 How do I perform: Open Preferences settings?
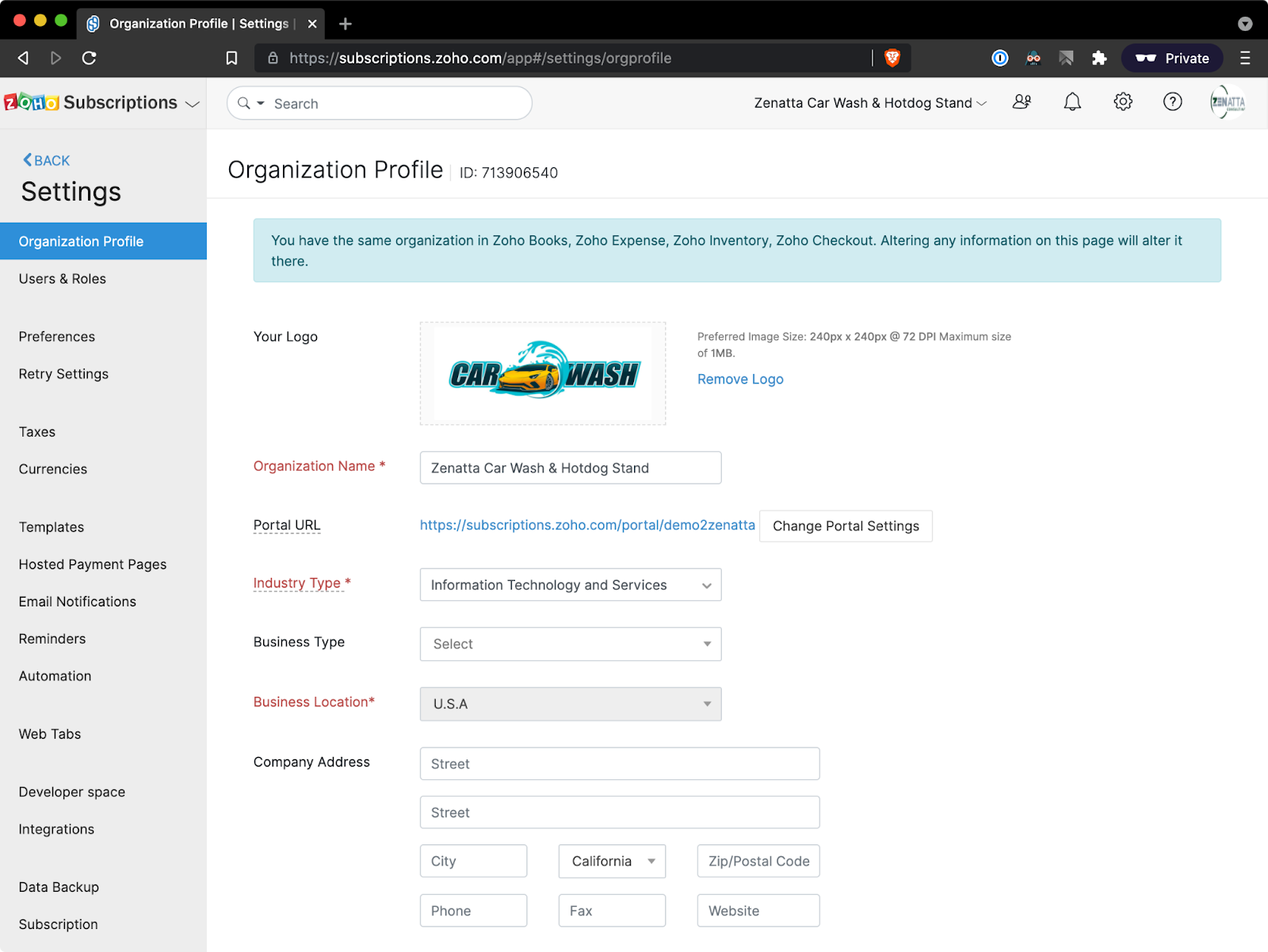[x=57, y=337]
